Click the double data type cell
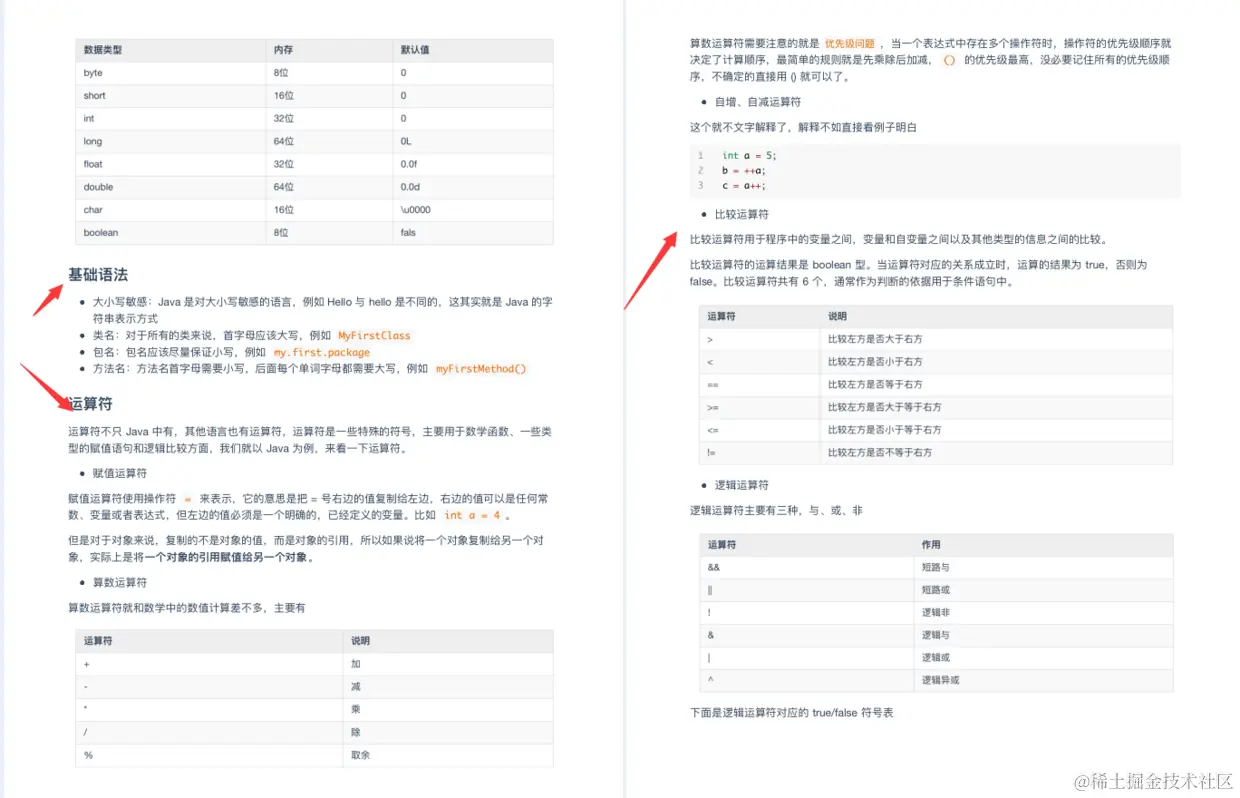 click(x=171, y=187)
